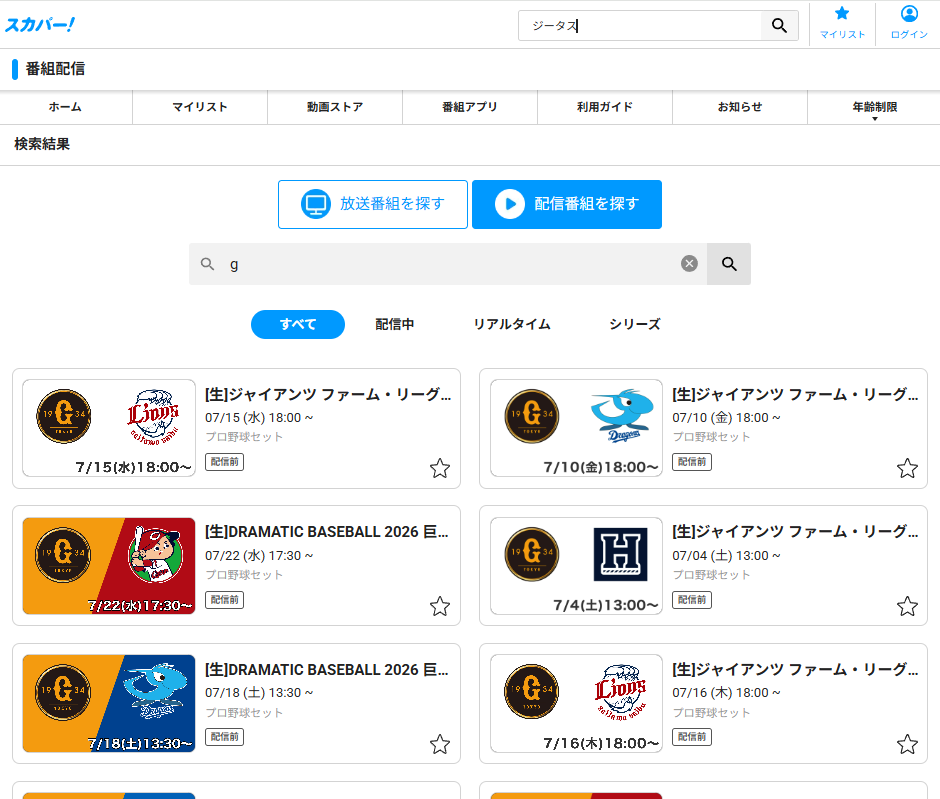Screen dimensions: 940x799
Task: Go to the ホーム menu item
Action: [65, 107]
